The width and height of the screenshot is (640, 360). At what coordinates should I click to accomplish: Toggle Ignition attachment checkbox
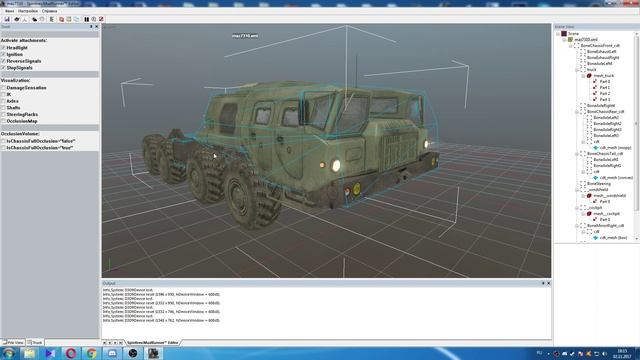coord(3,54)
